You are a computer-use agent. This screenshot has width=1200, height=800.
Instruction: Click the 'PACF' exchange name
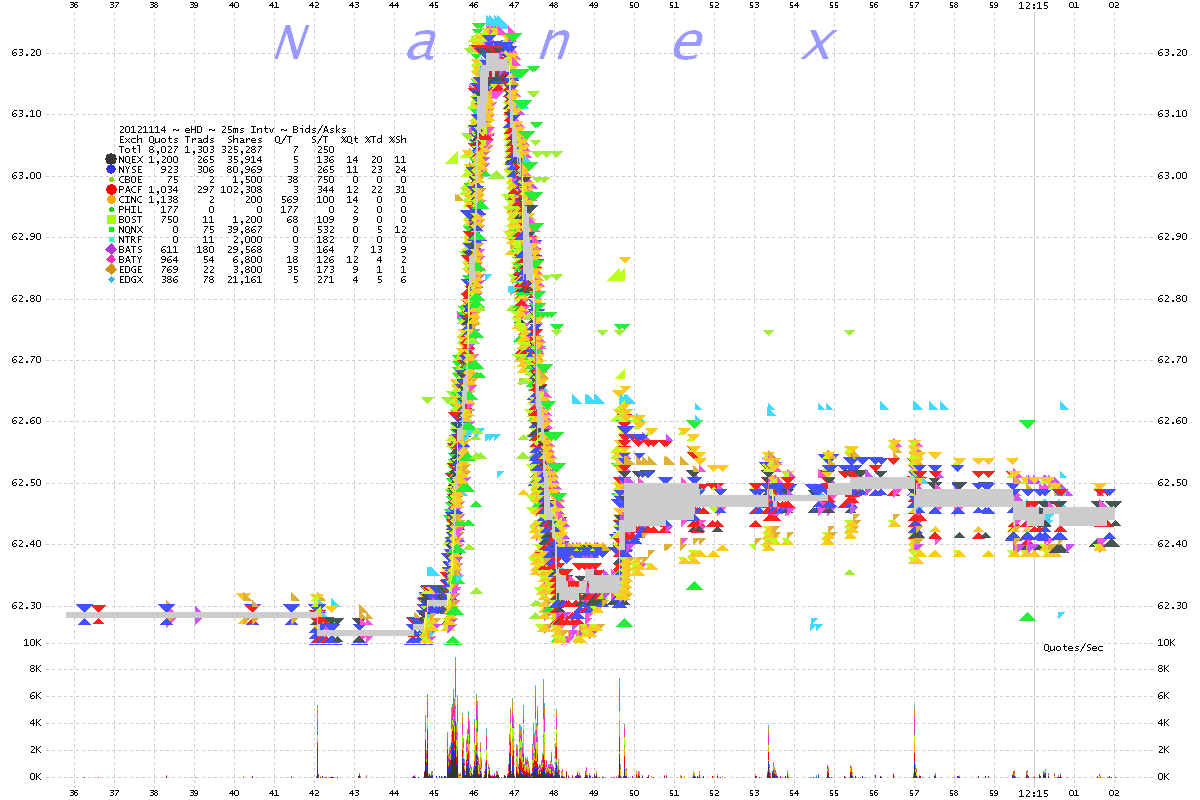tap(131, 190)
